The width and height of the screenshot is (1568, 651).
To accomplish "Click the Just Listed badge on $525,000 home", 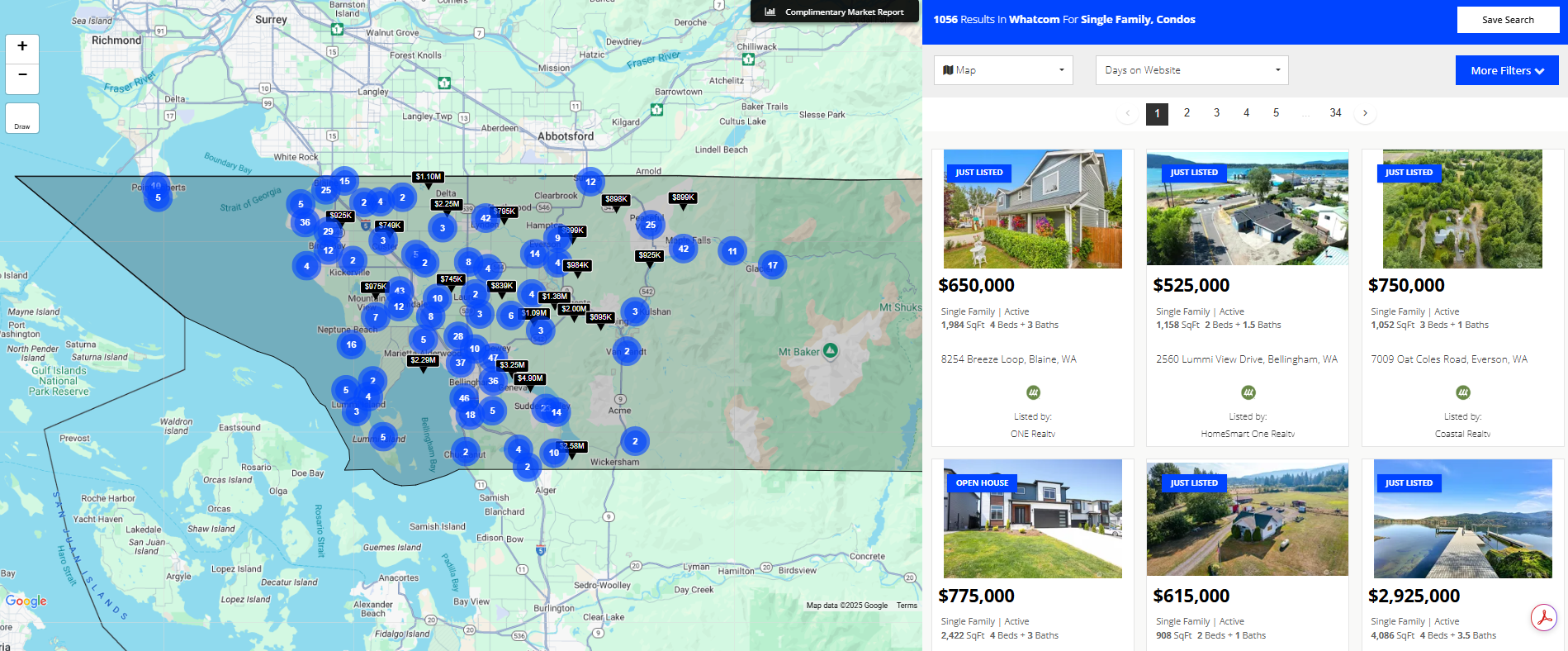I will 1193,173.
